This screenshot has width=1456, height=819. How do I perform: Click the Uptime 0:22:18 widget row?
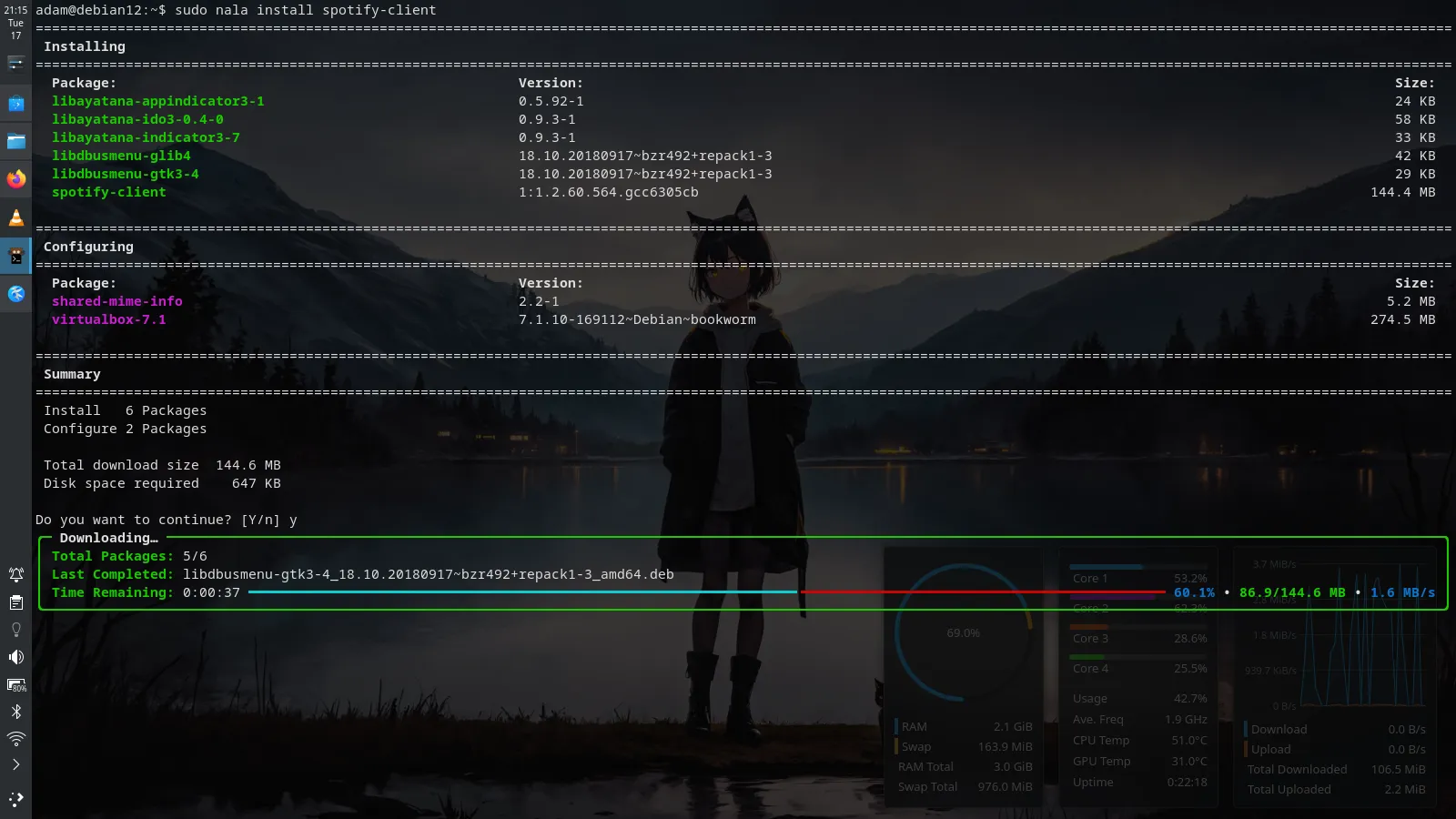[1139, 783]
